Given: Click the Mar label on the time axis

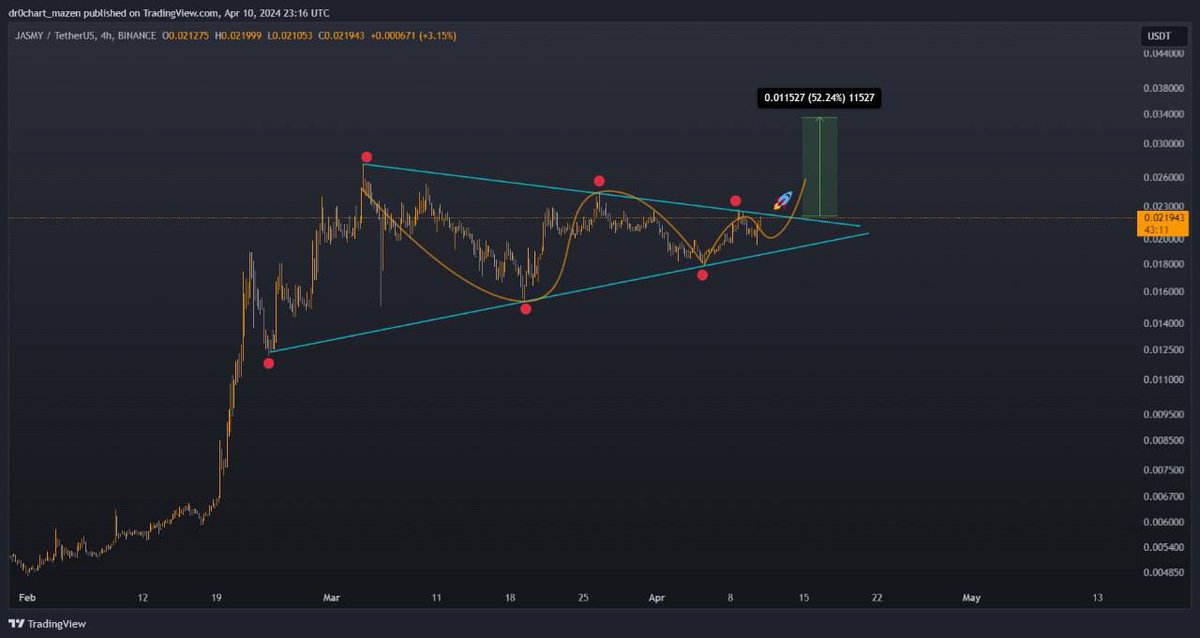Looking at the screenshot, I should point(331,597).
